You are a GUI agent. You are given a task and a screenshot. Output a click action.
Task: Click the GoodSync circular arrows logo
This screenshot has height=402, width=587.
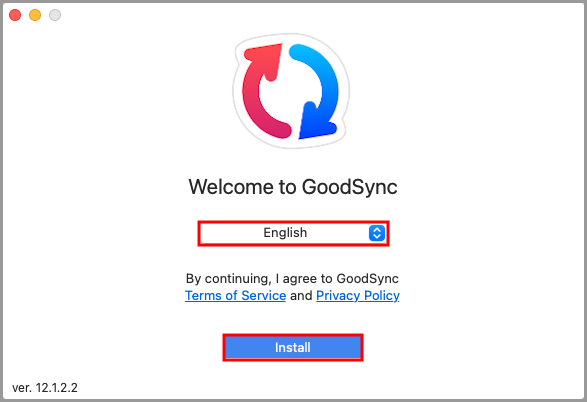(291, 91)
